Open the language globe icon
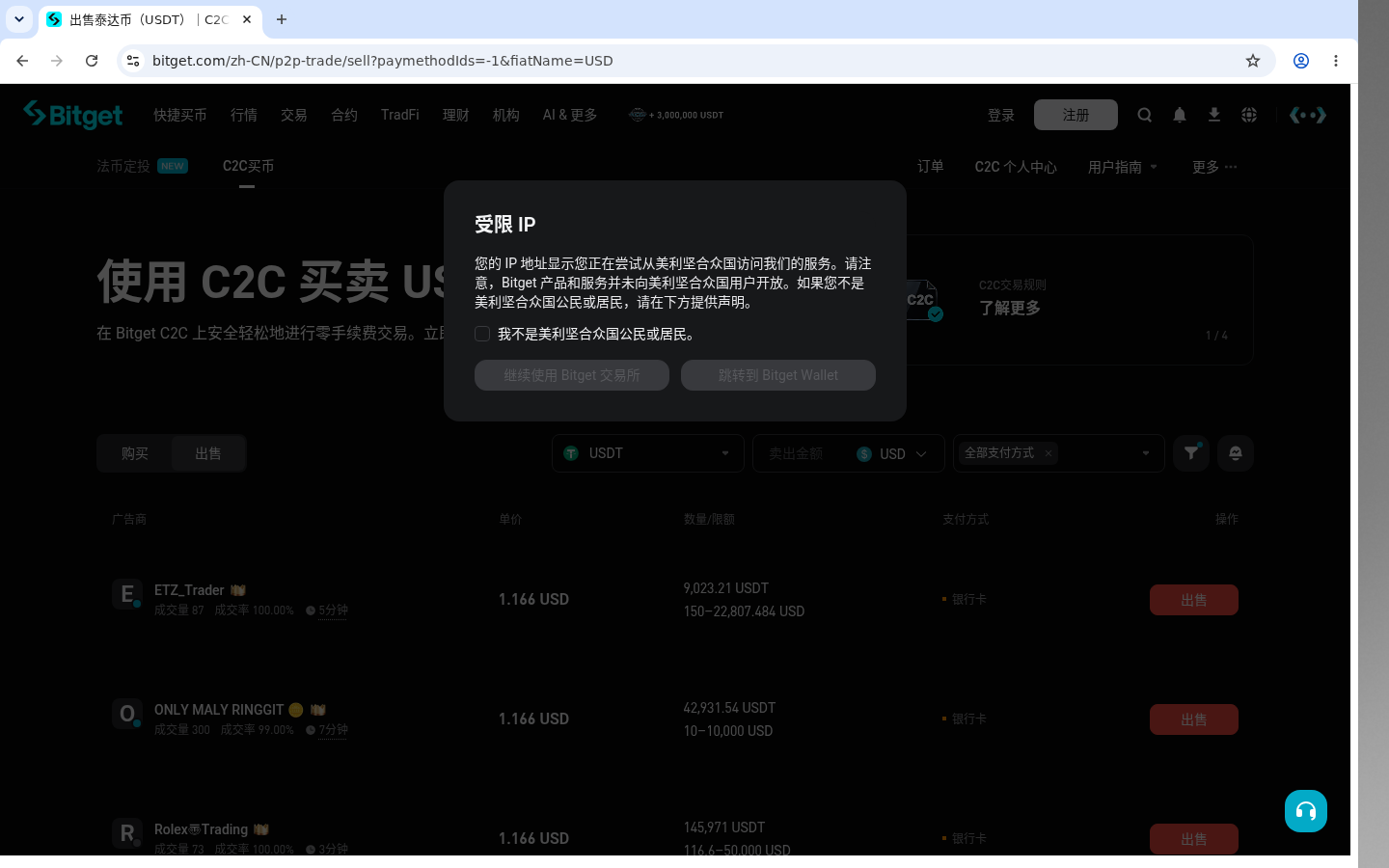Screen dimensions: 1389x868 [1249, 115]
